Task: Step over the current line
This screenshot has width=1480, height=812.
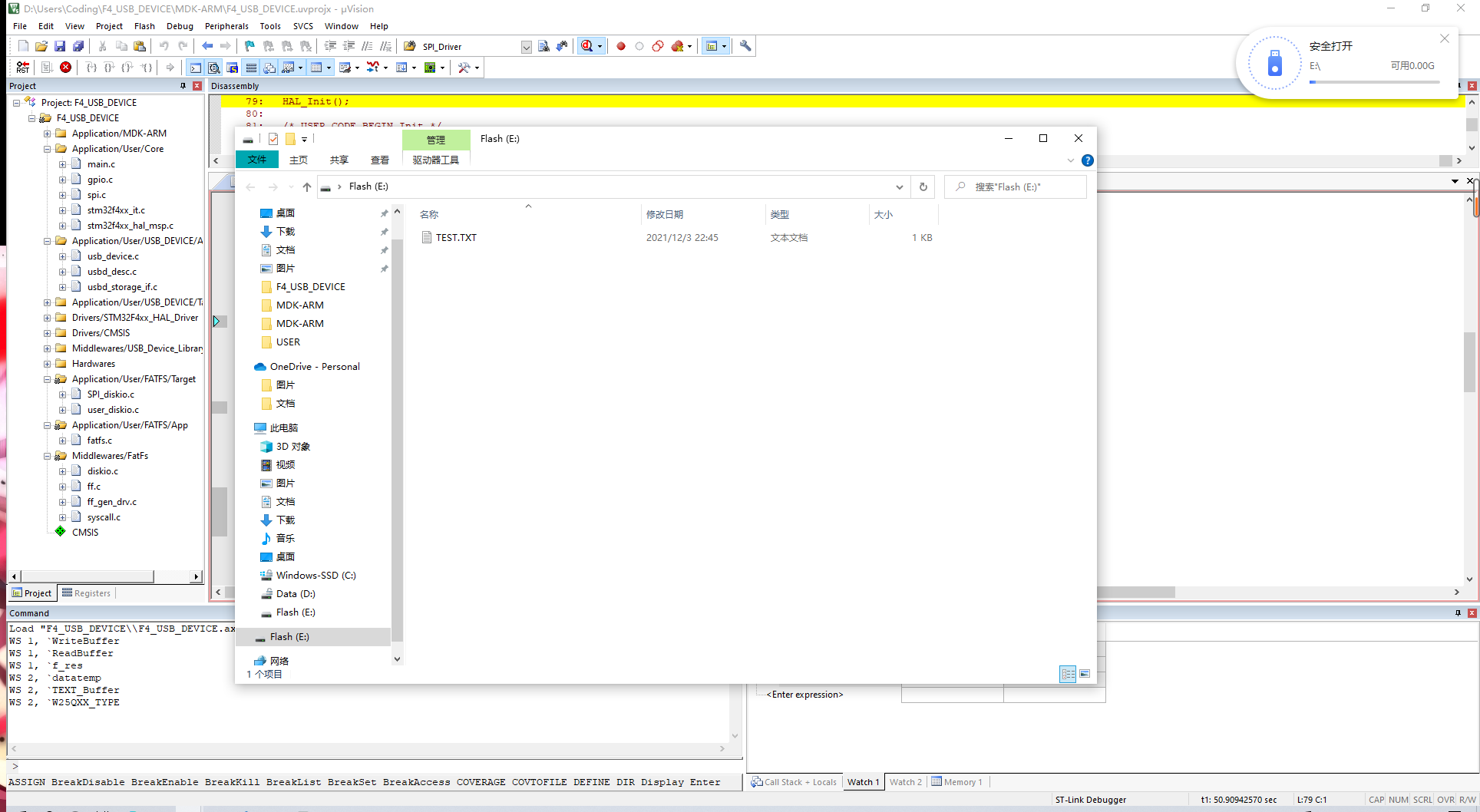Action: pos(110,68)
